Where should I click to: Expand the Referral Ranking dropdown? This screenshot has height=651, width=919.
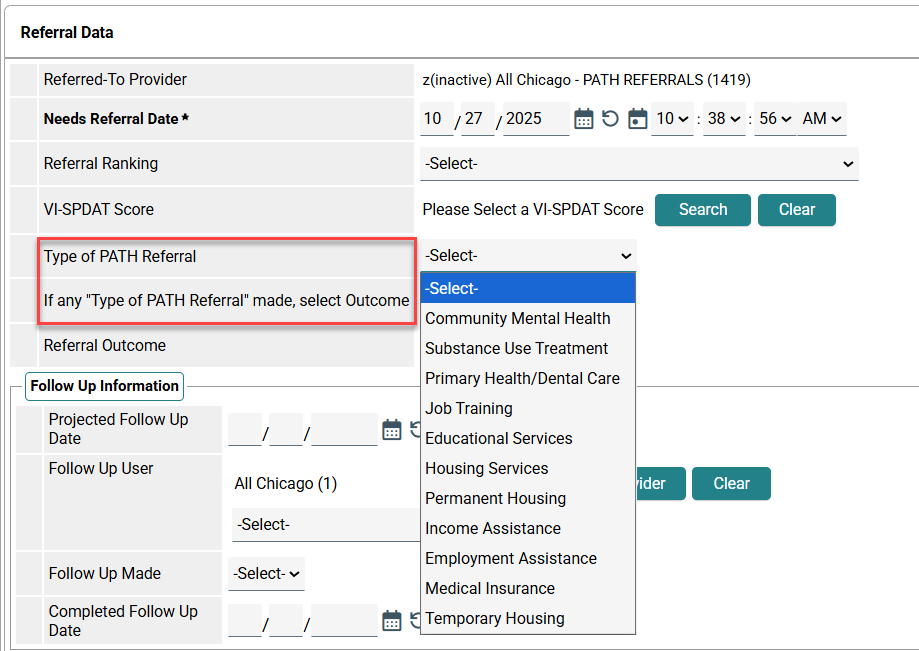click(x=639, y=163)
